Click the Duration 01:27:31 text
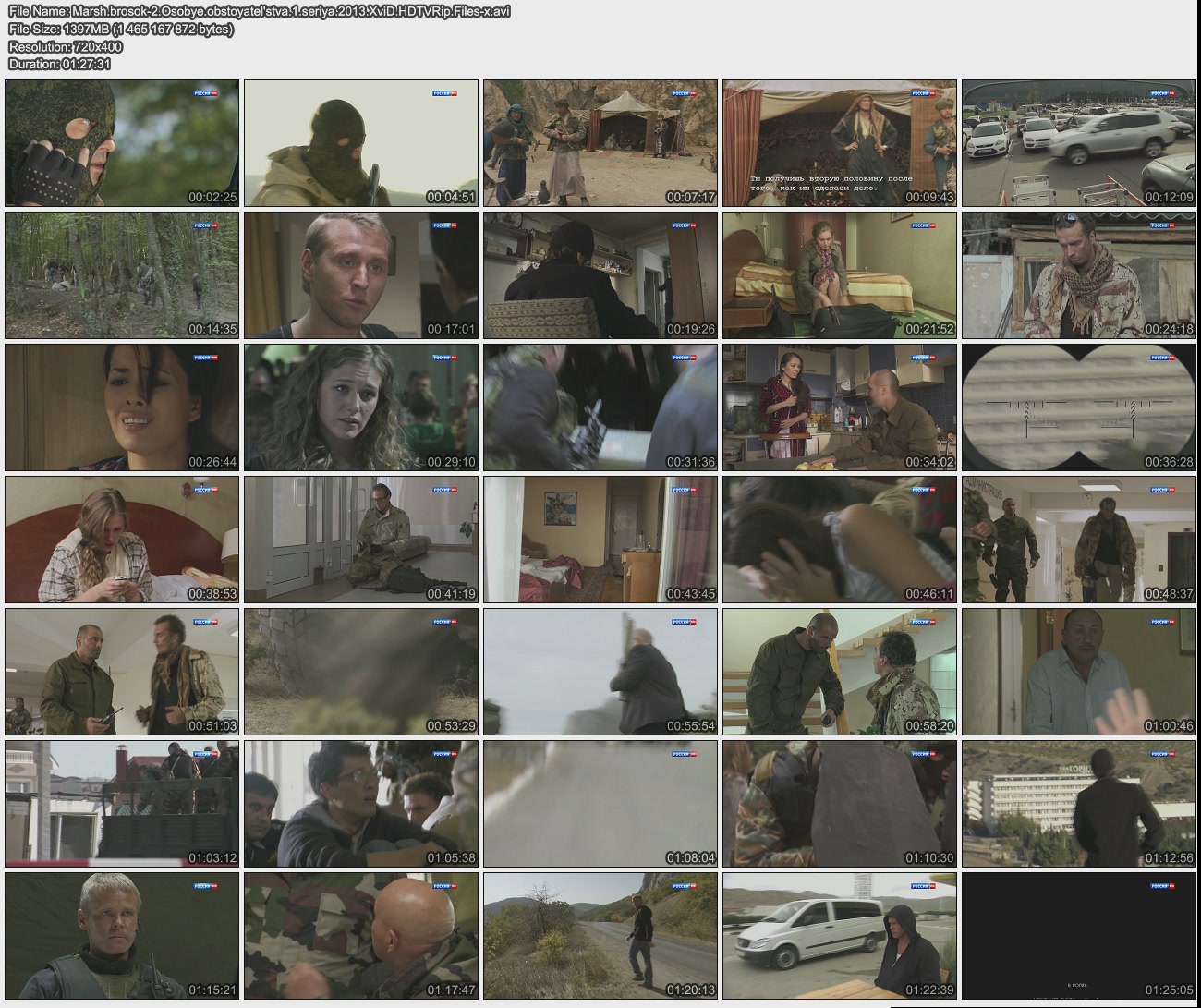The width and height of the screenshot is (1201, 1008). pyautogui.click(x=60, y=64)
